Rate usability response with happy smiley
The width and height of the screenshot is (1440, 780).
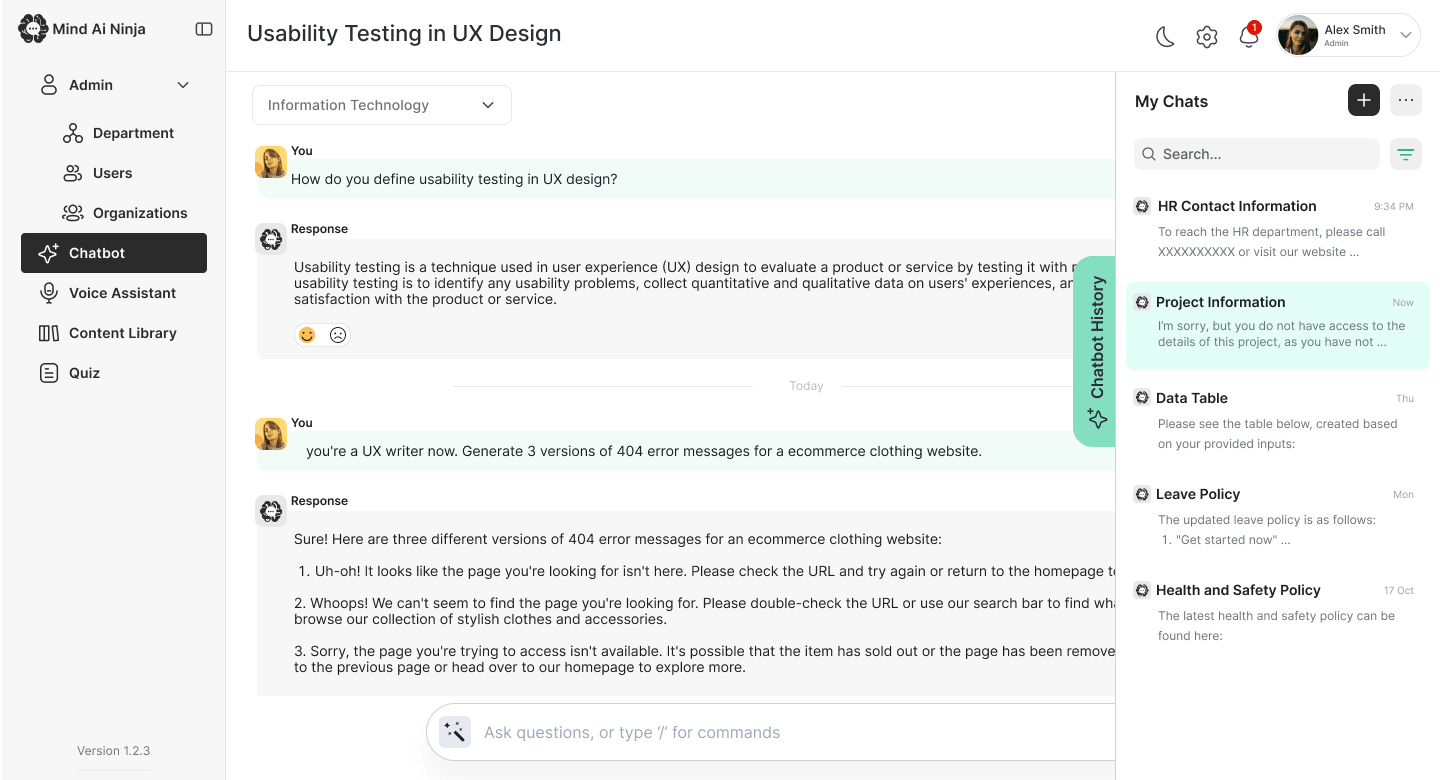point(307,335)
